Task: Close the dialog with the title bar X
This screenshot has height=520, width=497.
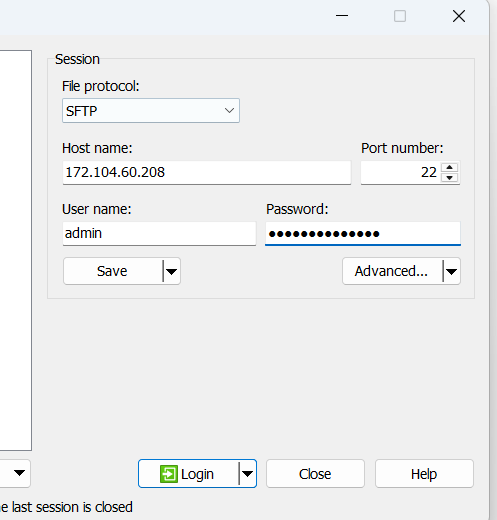Action: click(459, 16)
